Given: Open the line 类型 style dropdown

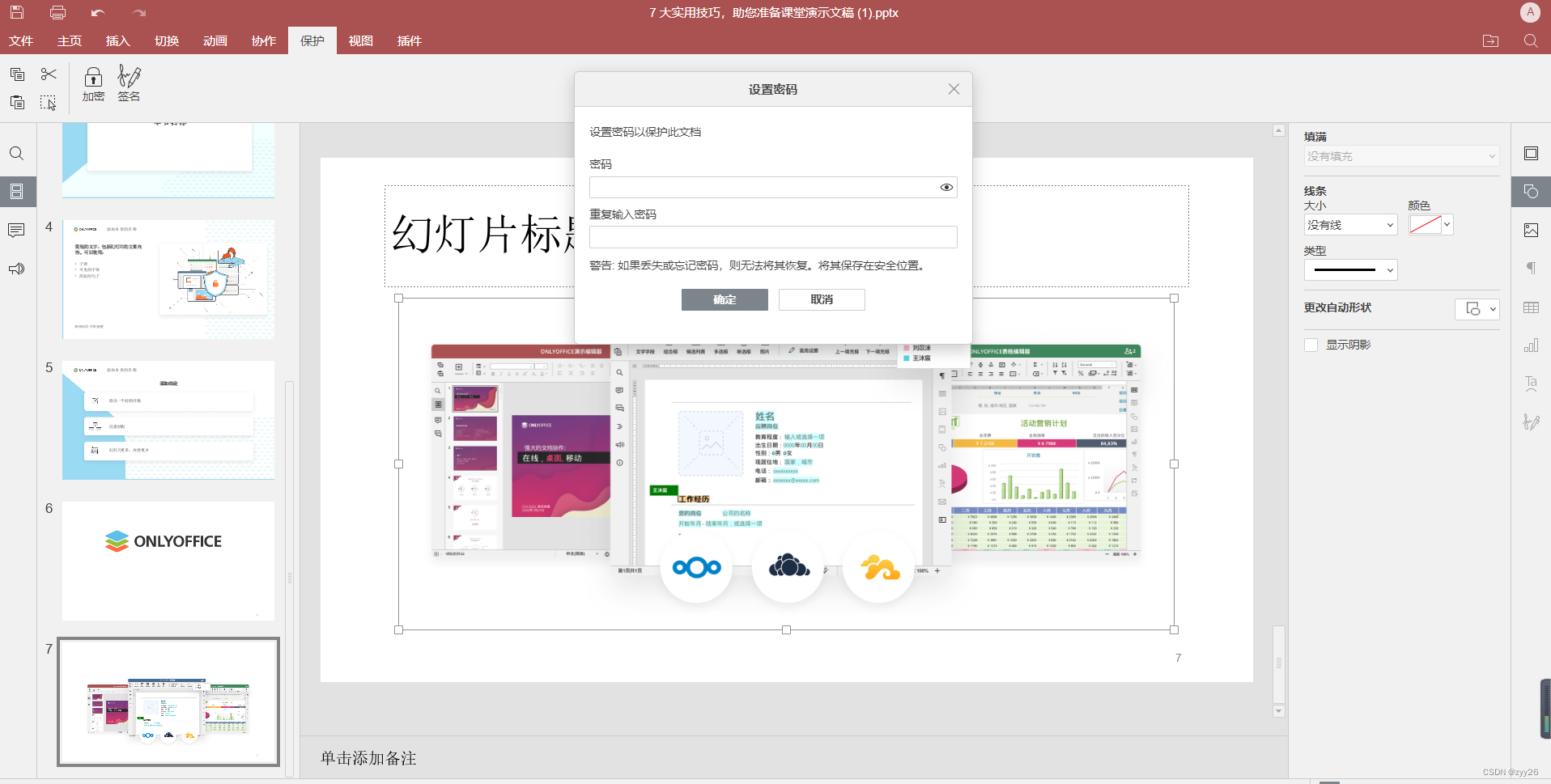Looking at the screenshot, I should tap(1350, 269).
